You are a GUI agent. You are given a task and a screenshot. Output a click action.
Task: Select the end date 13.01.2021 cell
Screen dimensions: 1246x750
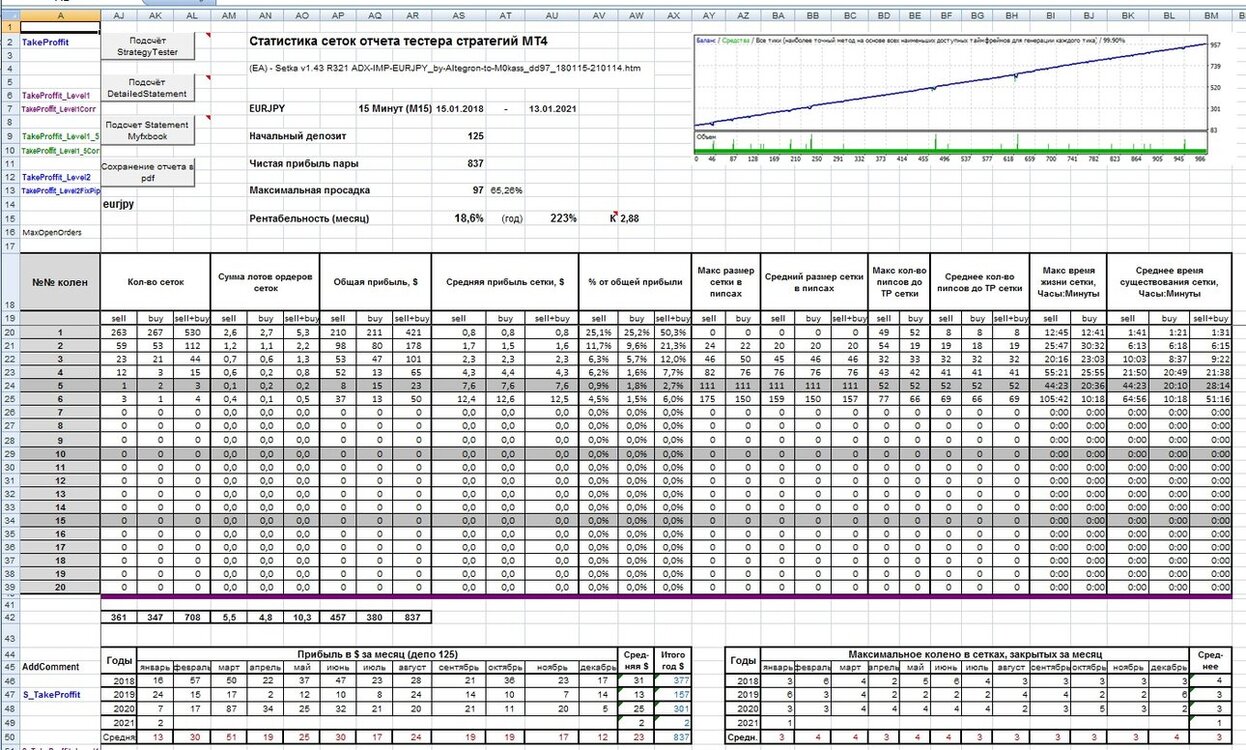click(552, 108)
